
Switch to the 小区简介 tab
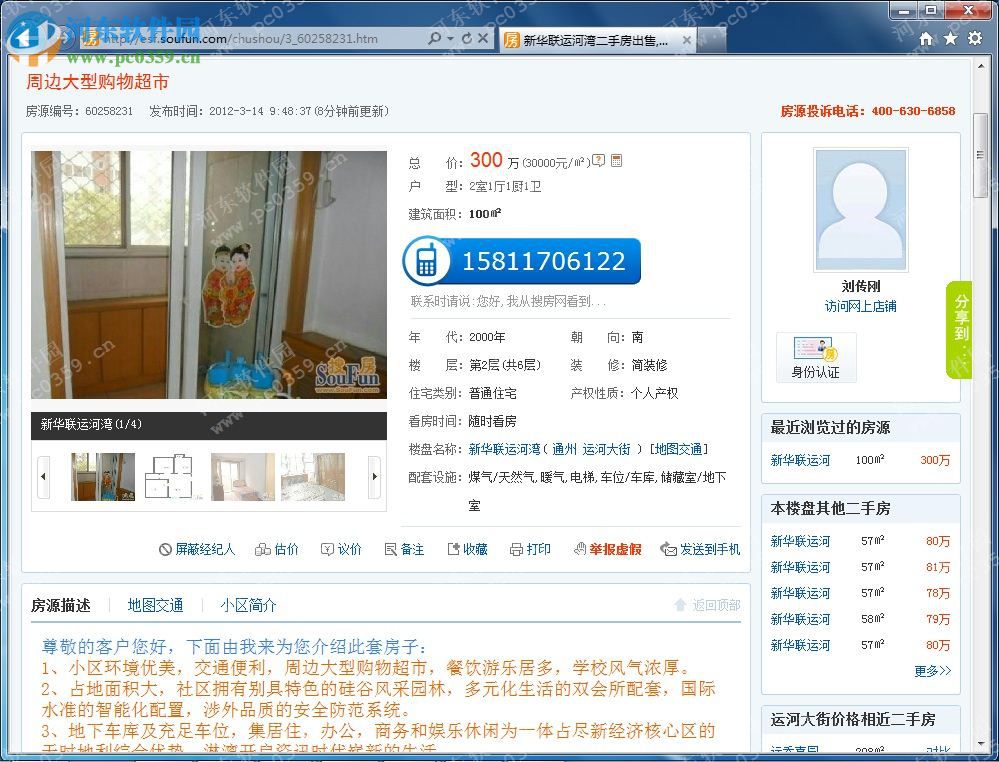pos(246,605)
